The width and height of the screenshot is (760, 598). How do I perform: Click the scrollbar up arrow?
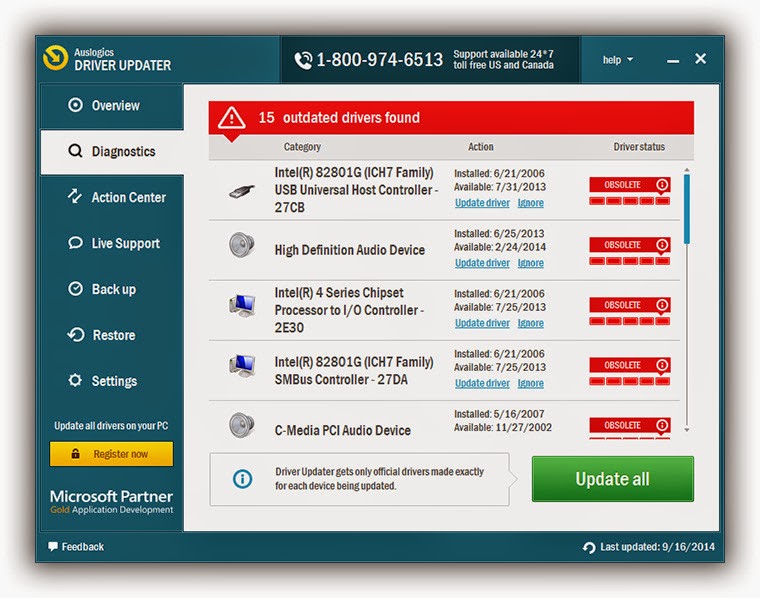(686, 170)
